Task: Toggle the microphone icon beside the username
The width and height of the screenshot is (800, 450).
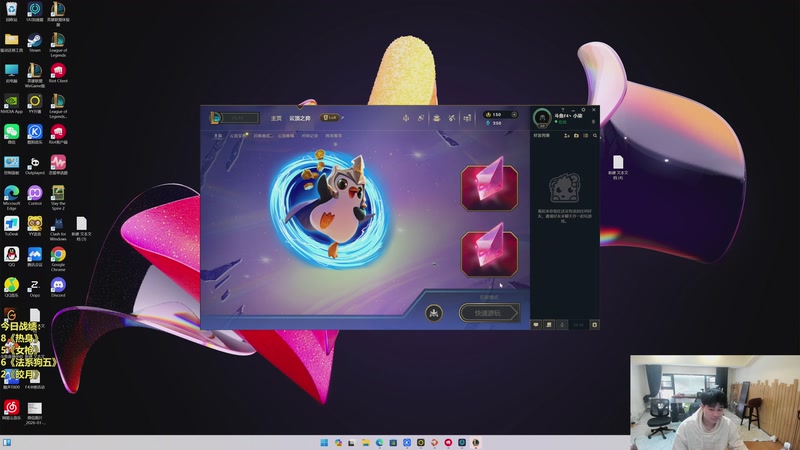Action: [593, 122]
